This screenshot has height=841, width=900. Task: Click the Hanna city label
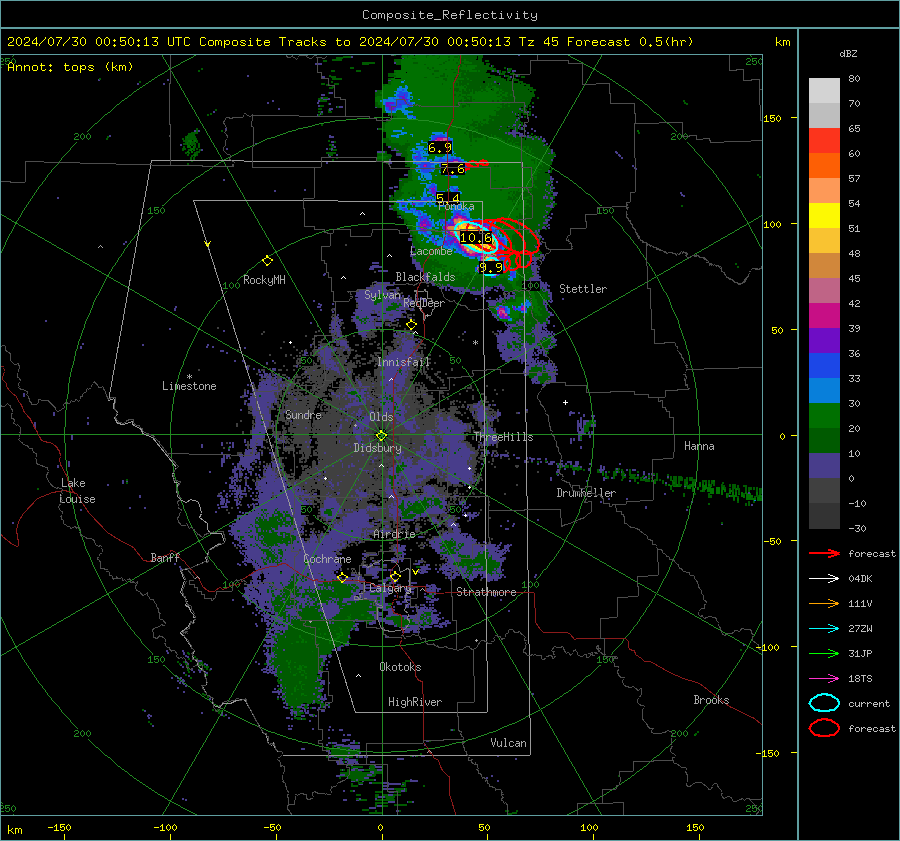(x=699, y=446)
